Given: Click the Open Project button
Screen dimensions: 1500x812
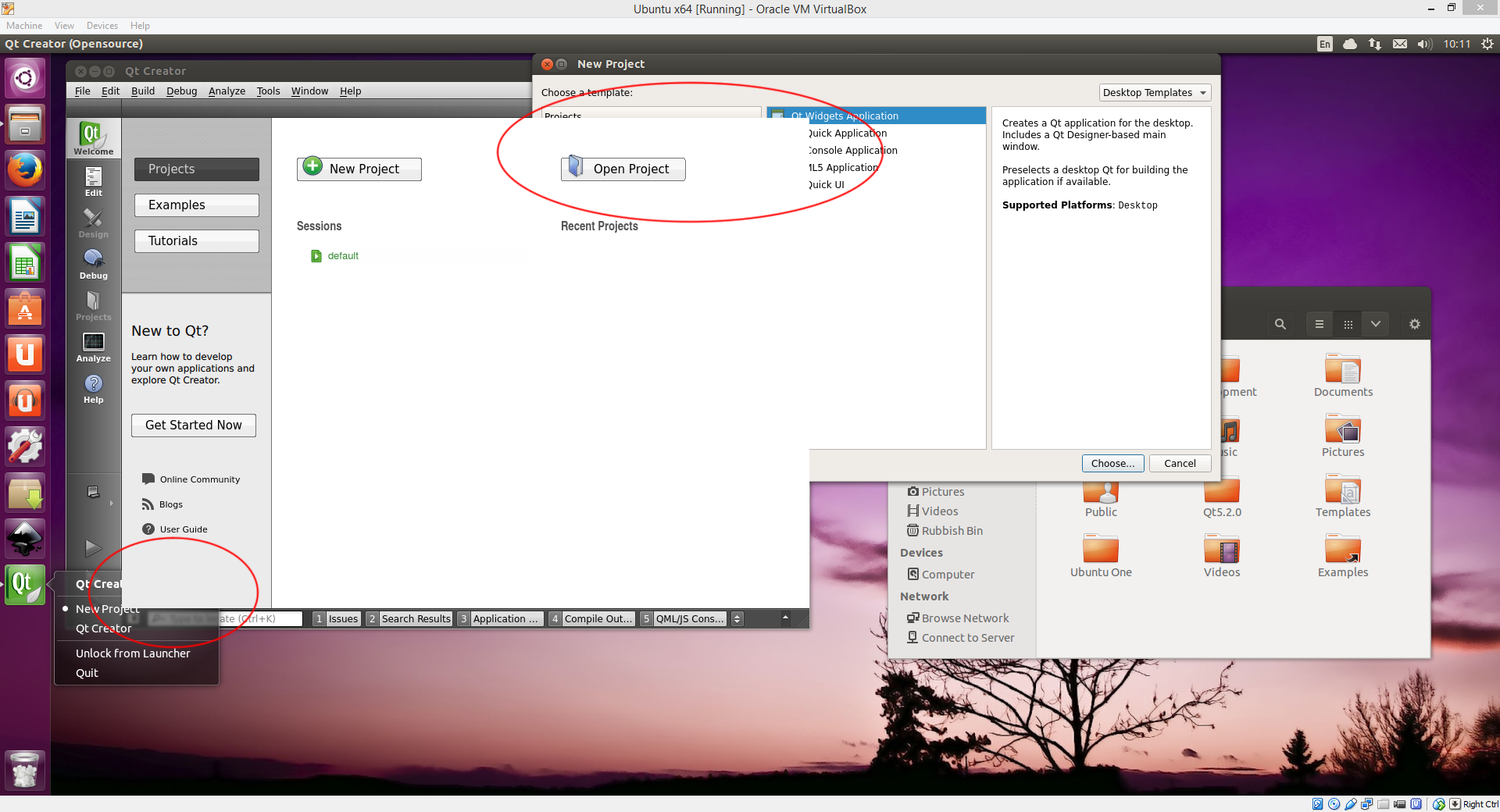Looking at the screenshot, I should point(623,169).
